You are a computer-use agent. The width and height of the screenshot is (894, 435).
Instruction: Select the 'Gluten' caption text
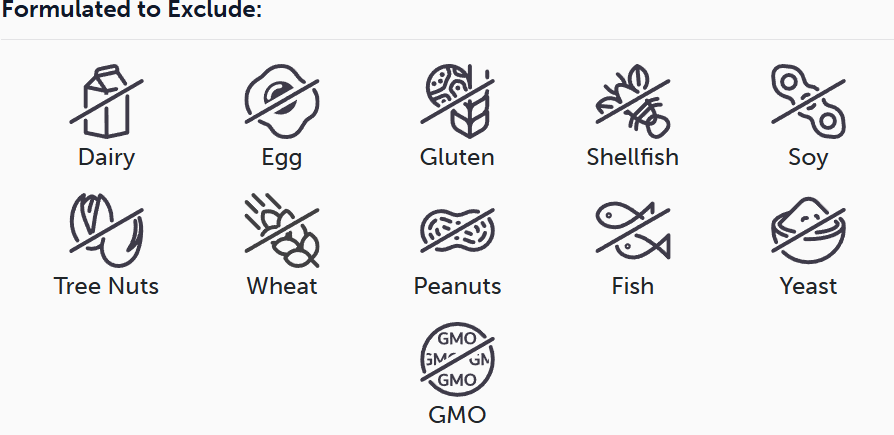[x=457, y=157]
